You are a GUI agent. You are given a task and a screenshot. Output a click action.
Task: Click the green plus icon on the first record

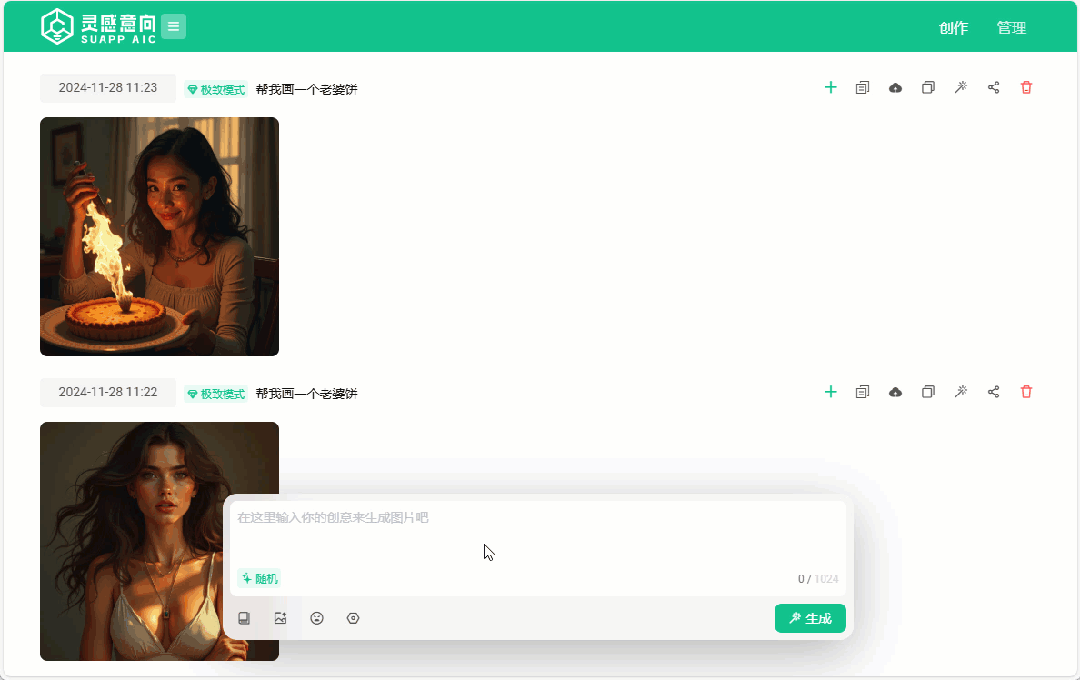pyautogui.click(x=830, y=88)
